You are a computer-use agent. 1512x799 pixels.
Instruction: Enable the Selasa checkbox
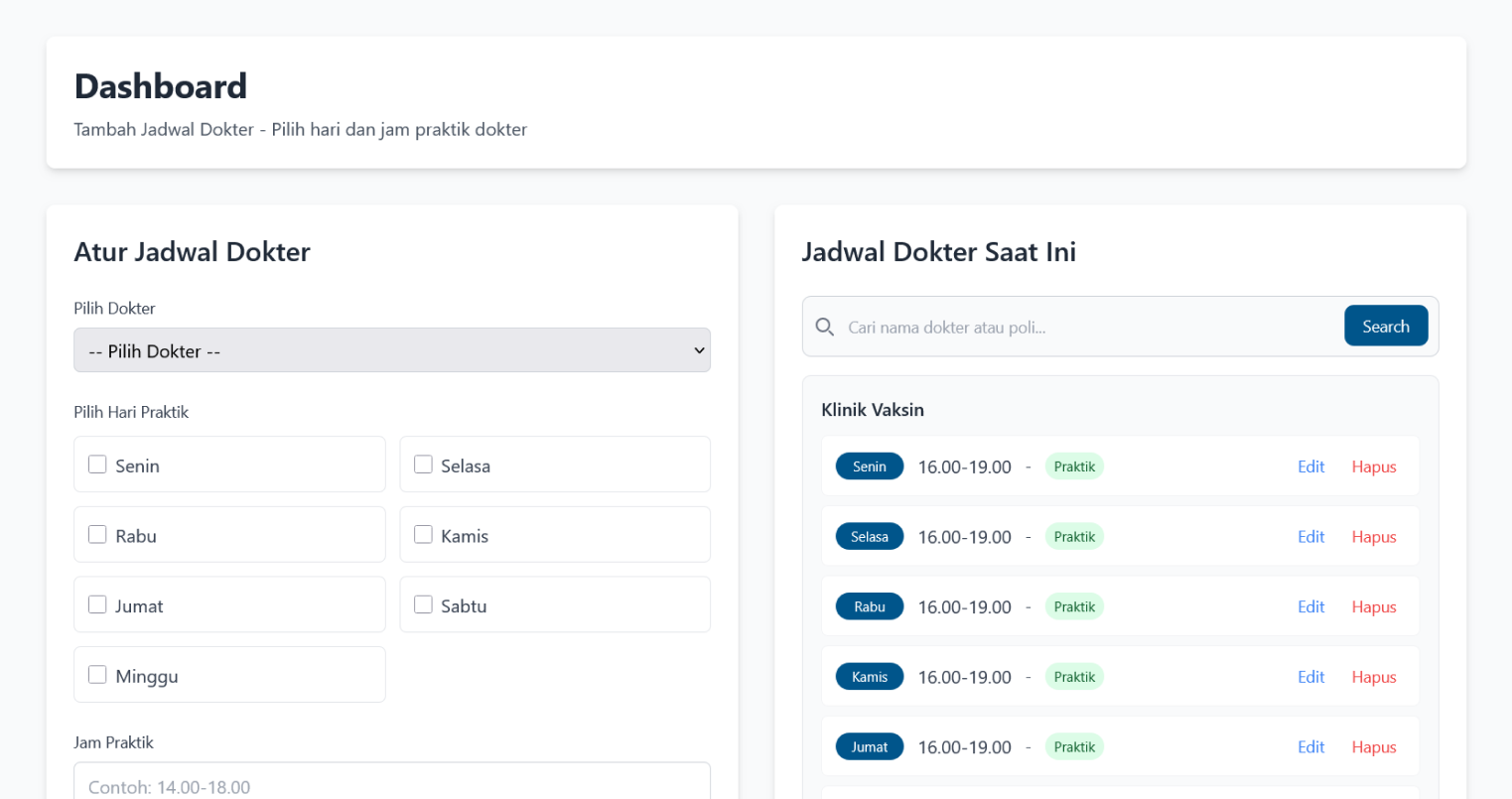[423, 463]
